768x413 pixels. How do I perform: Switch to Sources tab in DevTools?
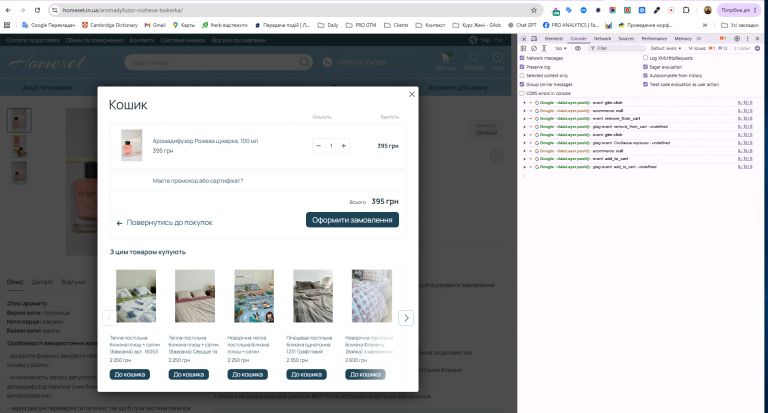pos(626,38)
